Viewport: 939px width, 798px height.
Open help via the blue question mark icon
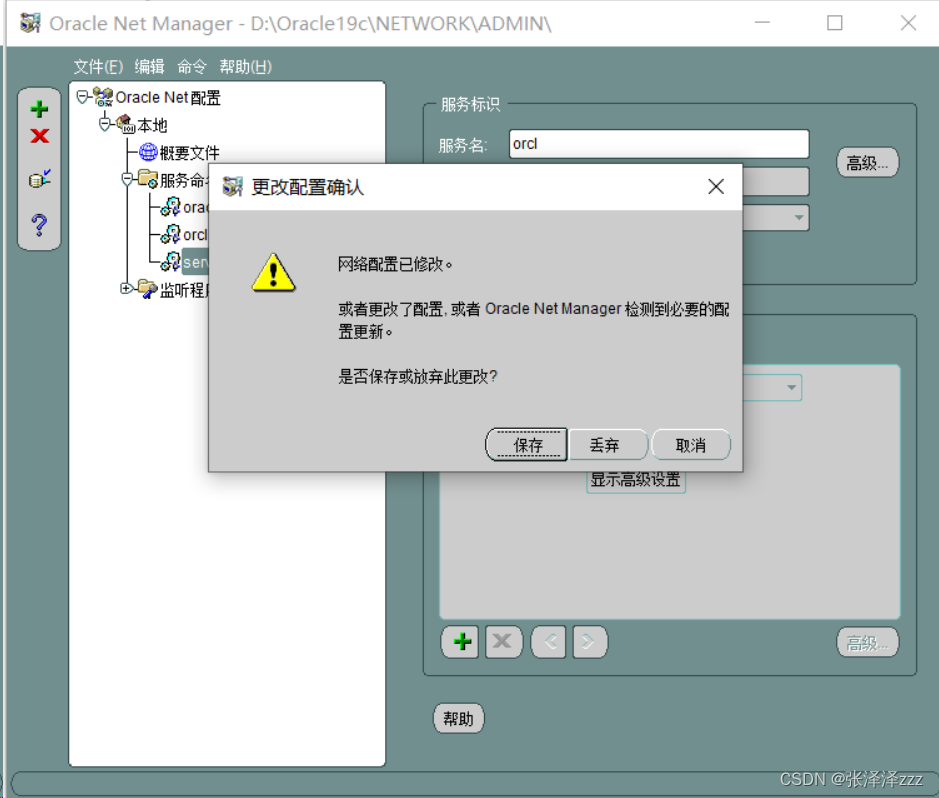40,224
